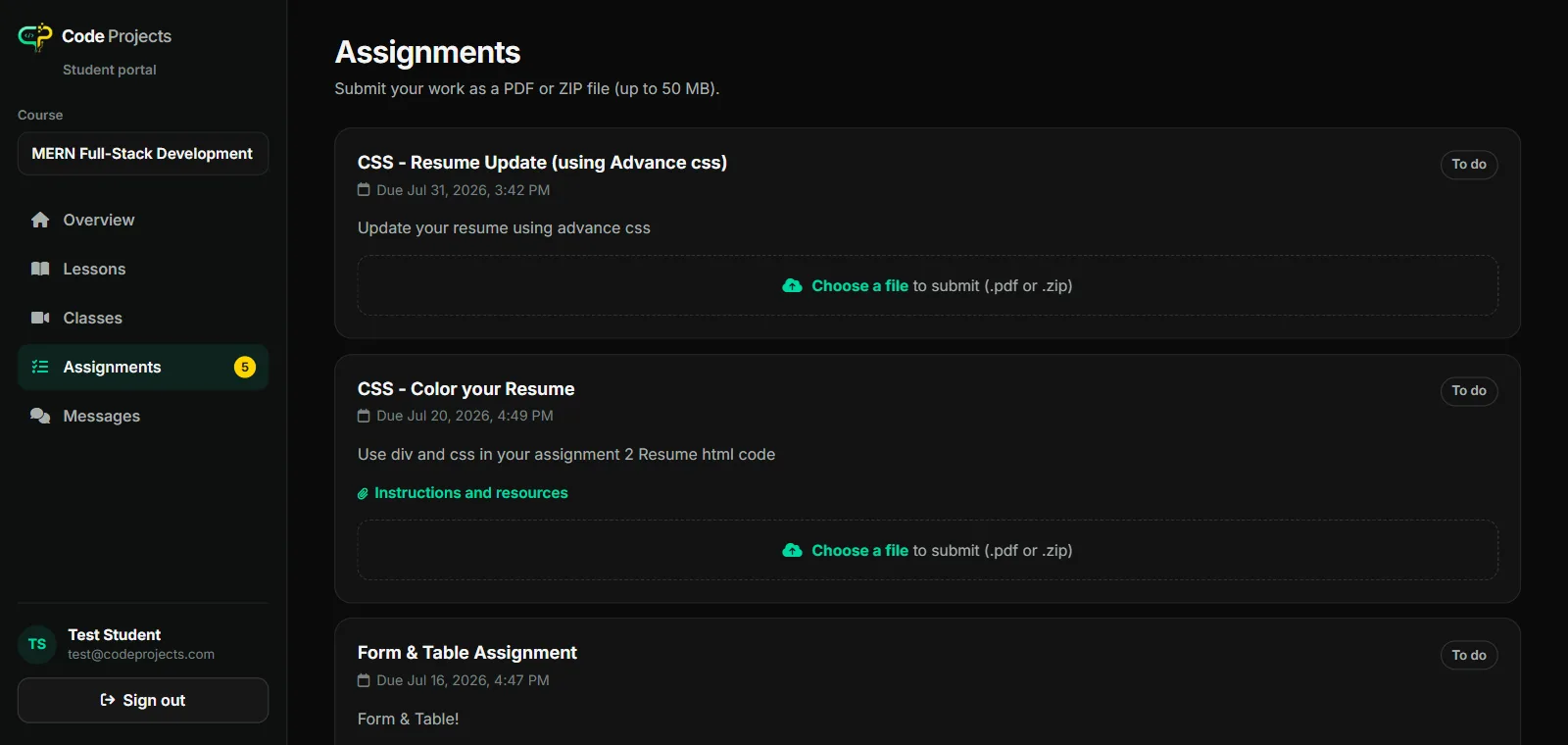Click the Sign out button

point(143,700)
